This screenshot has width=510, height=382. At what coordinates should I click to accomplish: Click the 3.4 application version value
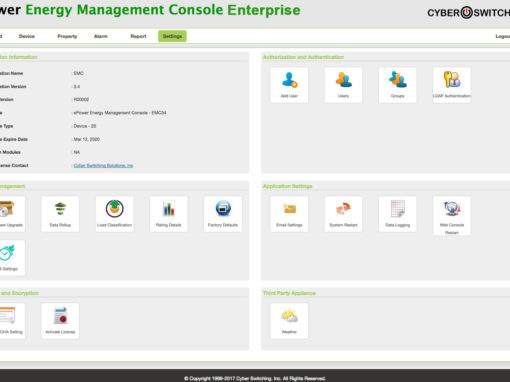click(x=77, y=86)
